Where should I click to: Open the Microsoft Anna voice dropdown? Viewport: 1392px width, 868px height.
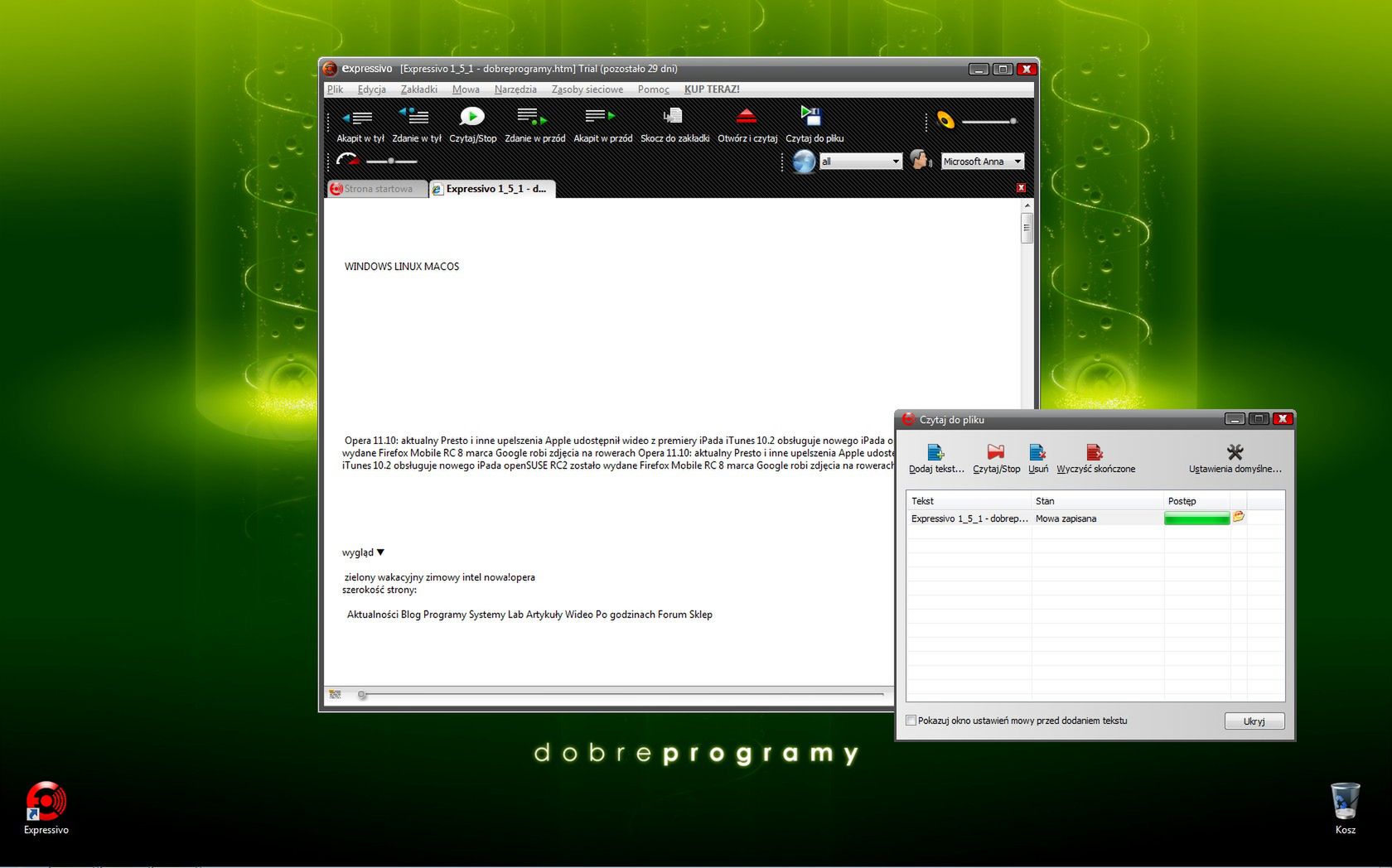click(983, 162)
